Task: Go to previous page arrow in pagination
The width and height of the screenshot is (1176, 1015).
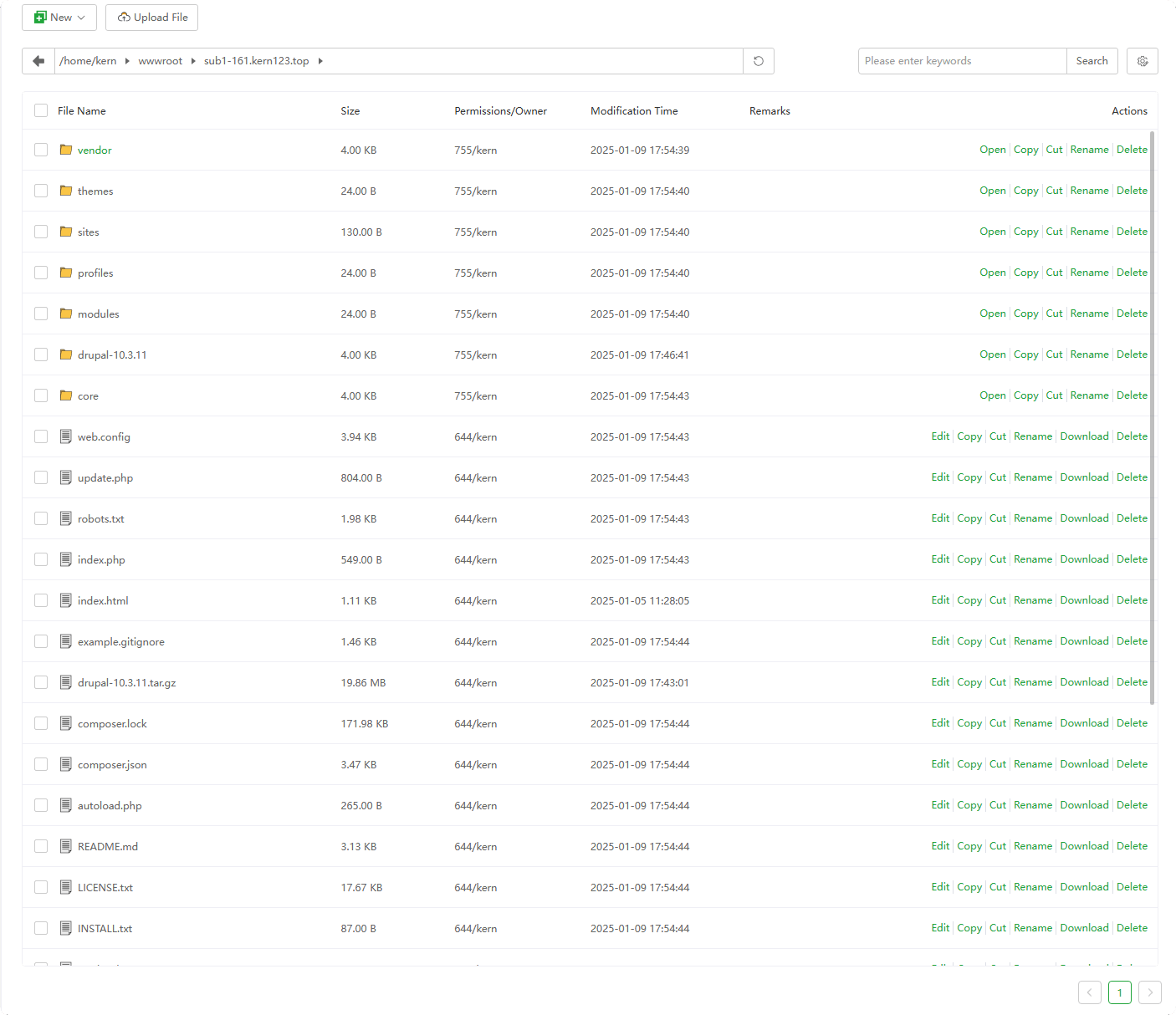Action: click(1090, 992)
